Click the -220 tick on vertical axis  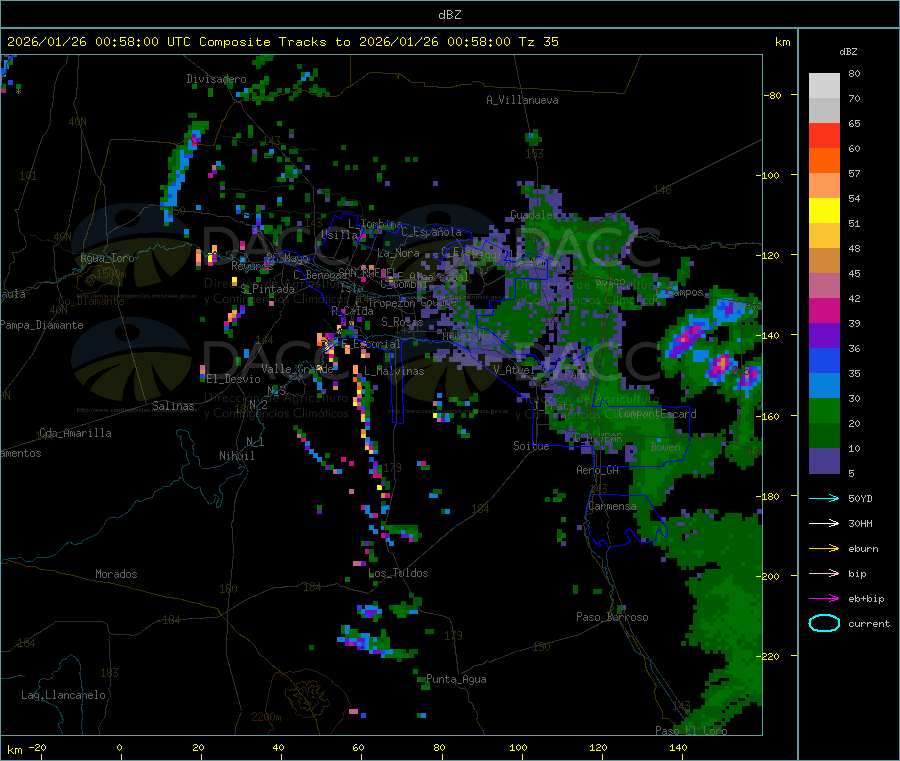(x=770, y=656)
